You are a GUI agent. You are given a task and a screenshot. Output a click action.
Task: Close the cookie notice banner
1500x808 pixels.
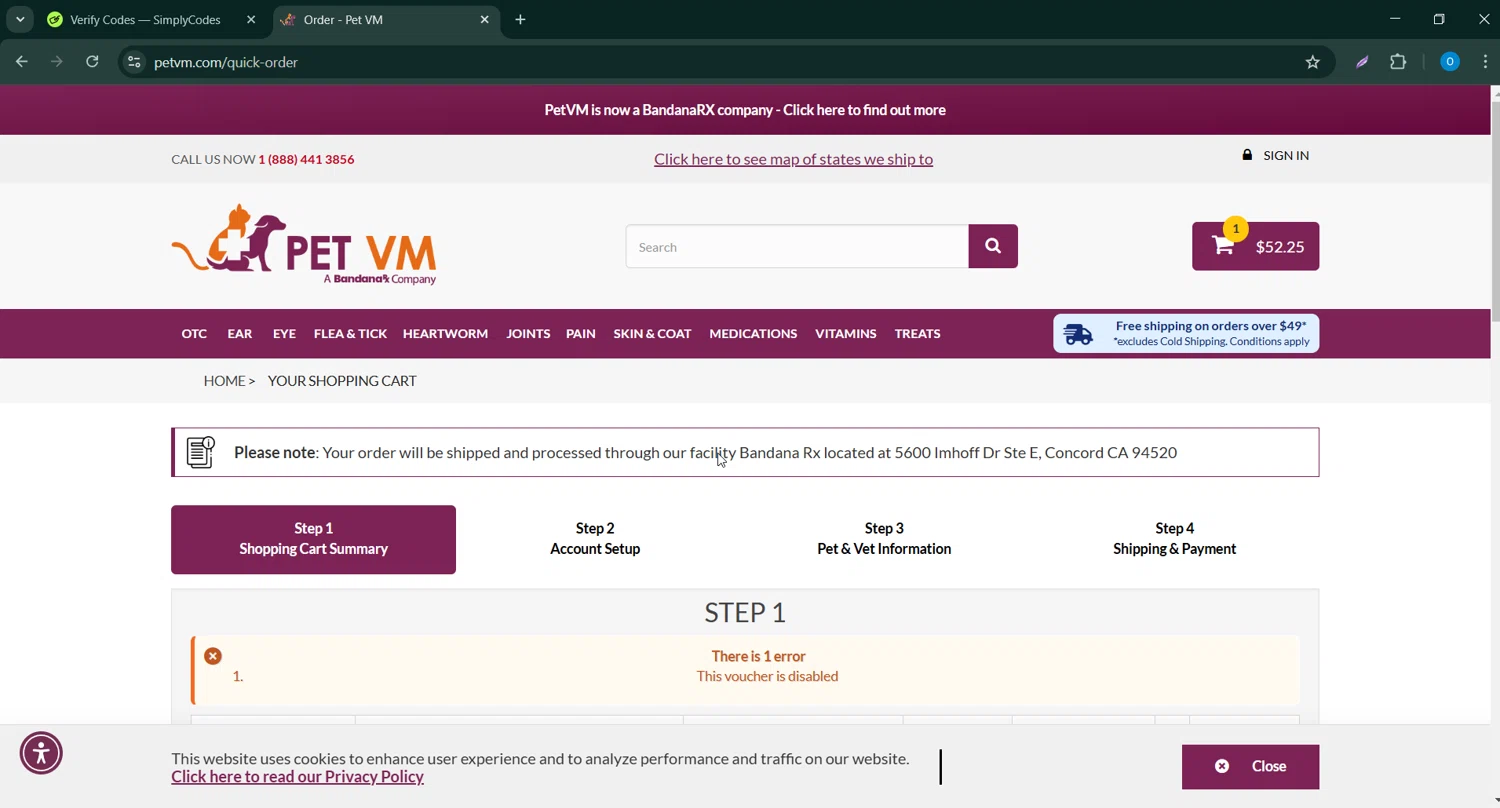click(1250, 766)
